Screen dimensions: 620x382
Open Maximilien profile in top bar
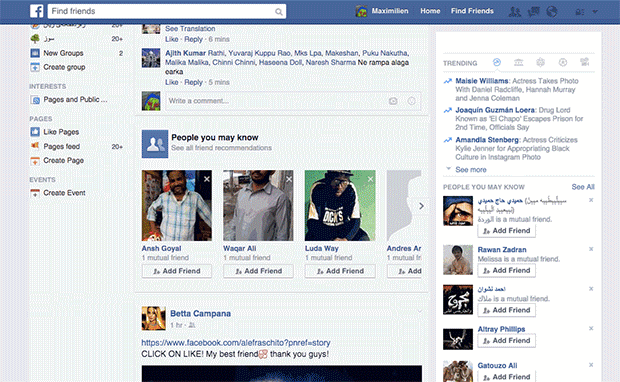(x=382, y=11)
